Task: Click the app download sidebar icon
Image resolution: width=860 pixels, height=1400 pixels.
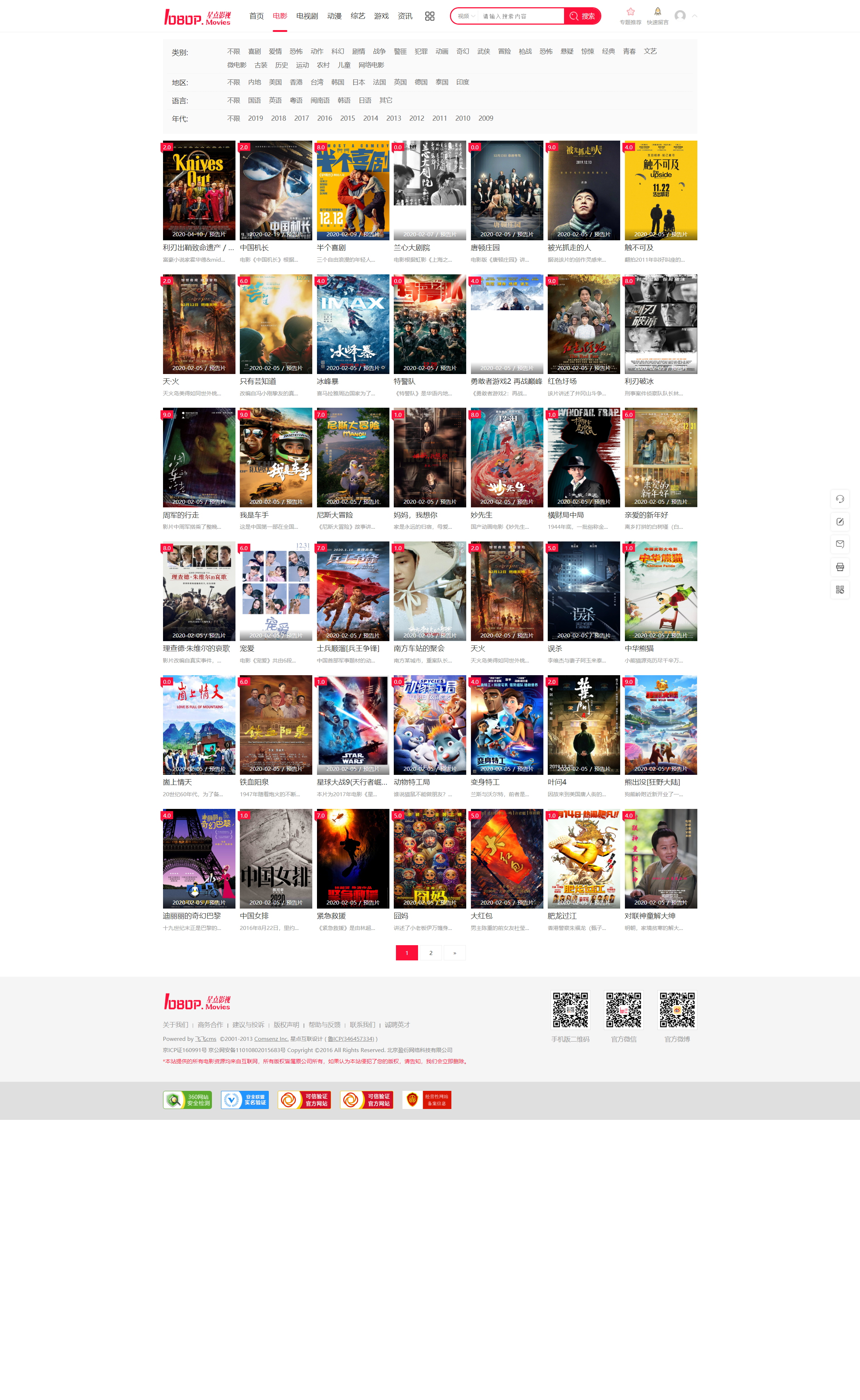Action: click(x=839, y=566)
